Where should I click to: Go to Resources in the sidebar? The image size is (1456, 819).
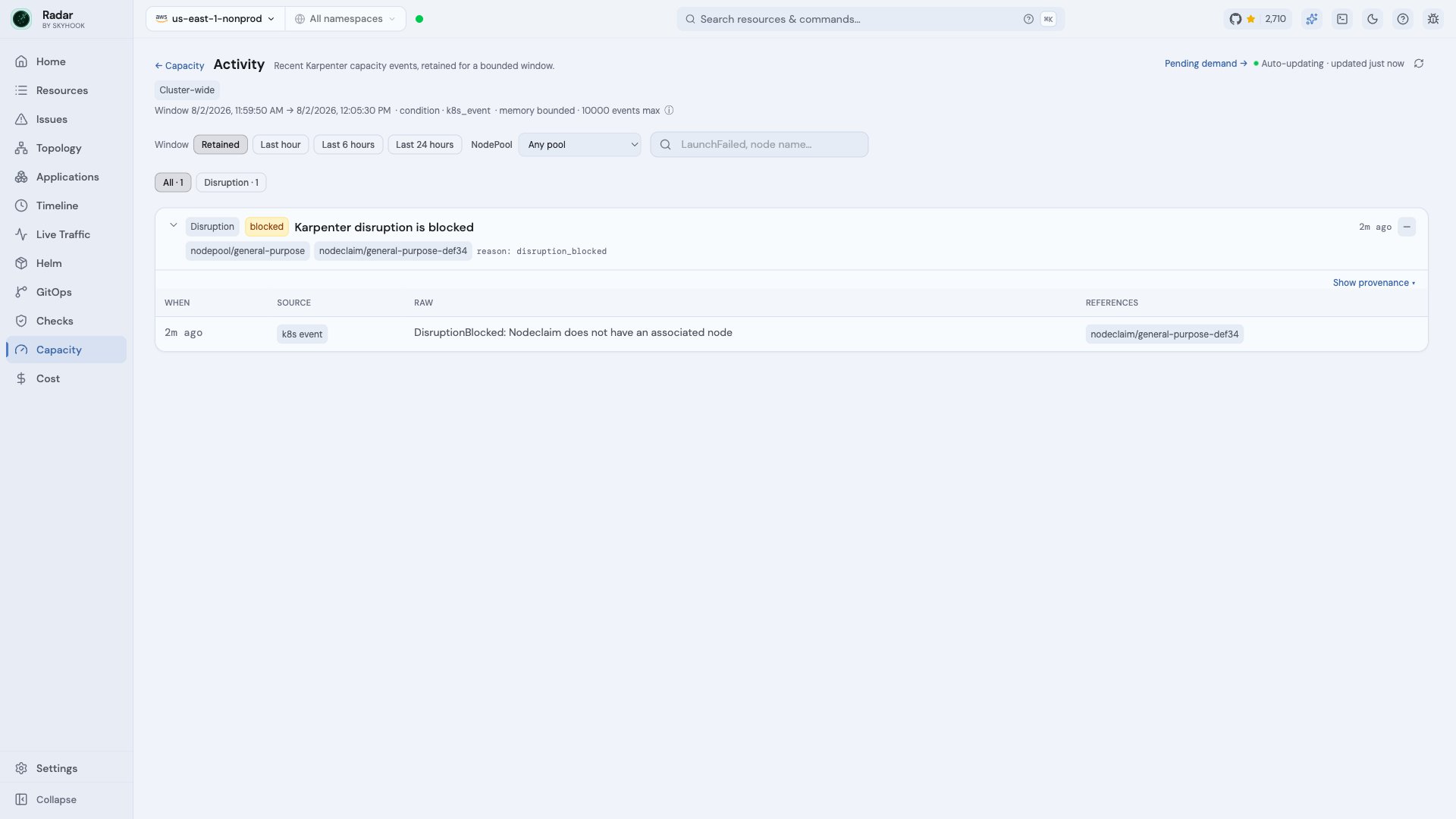pos(66,90)
